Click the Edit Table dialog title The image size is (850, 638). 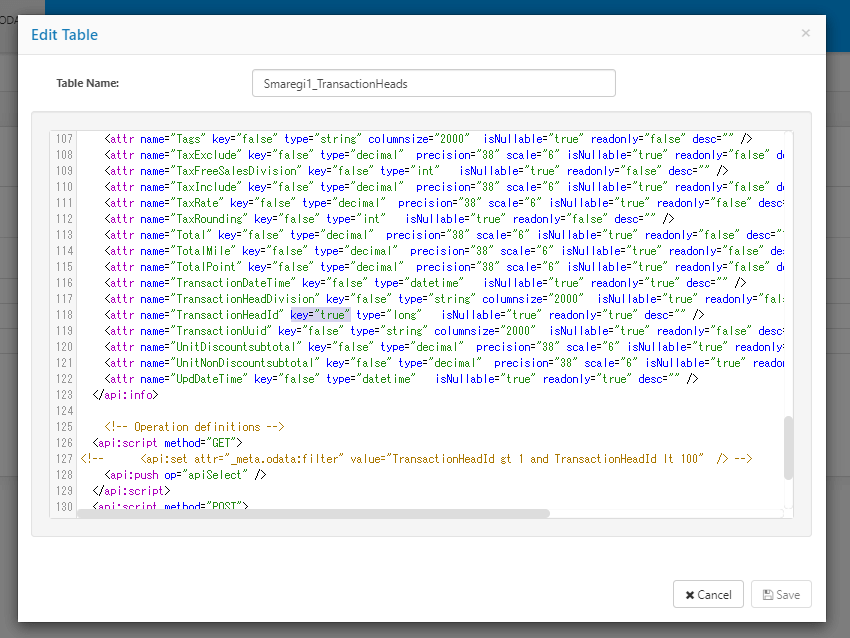coord(65,35)
